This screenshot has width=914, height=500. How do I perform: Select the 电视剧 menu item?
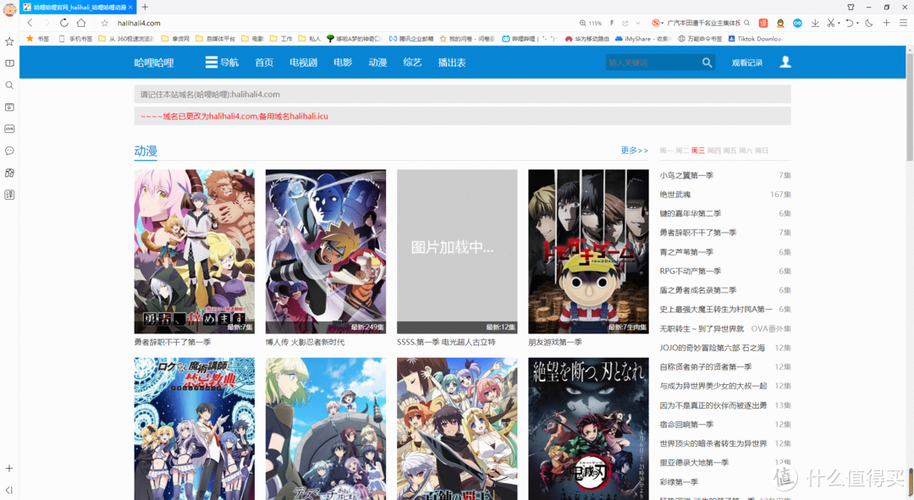tap(302, 62)
